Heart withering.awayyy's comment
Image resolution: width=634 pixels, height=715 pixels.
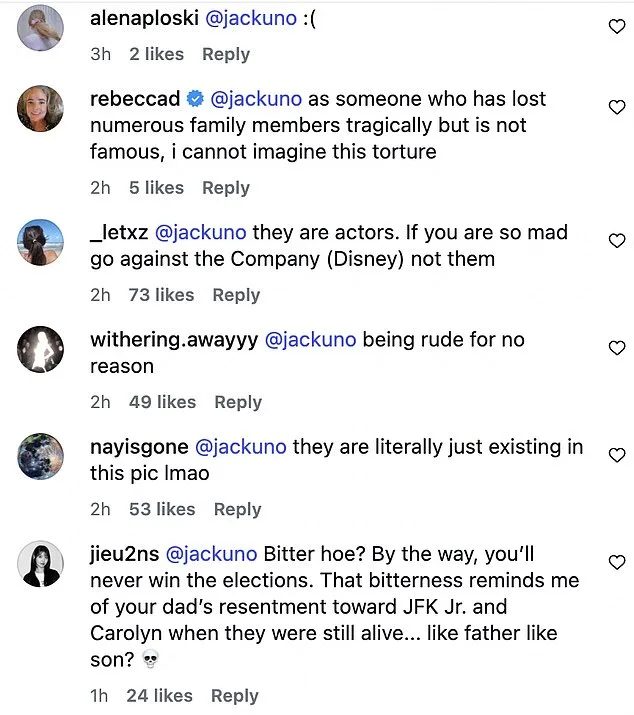617,348
